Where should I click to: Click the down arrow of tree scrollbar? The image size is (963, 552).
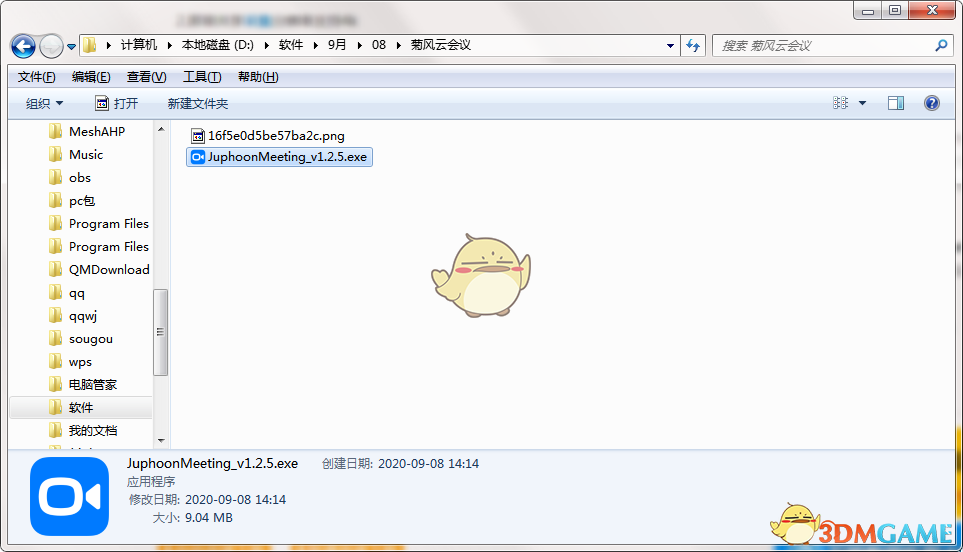(x=161, y=440)
